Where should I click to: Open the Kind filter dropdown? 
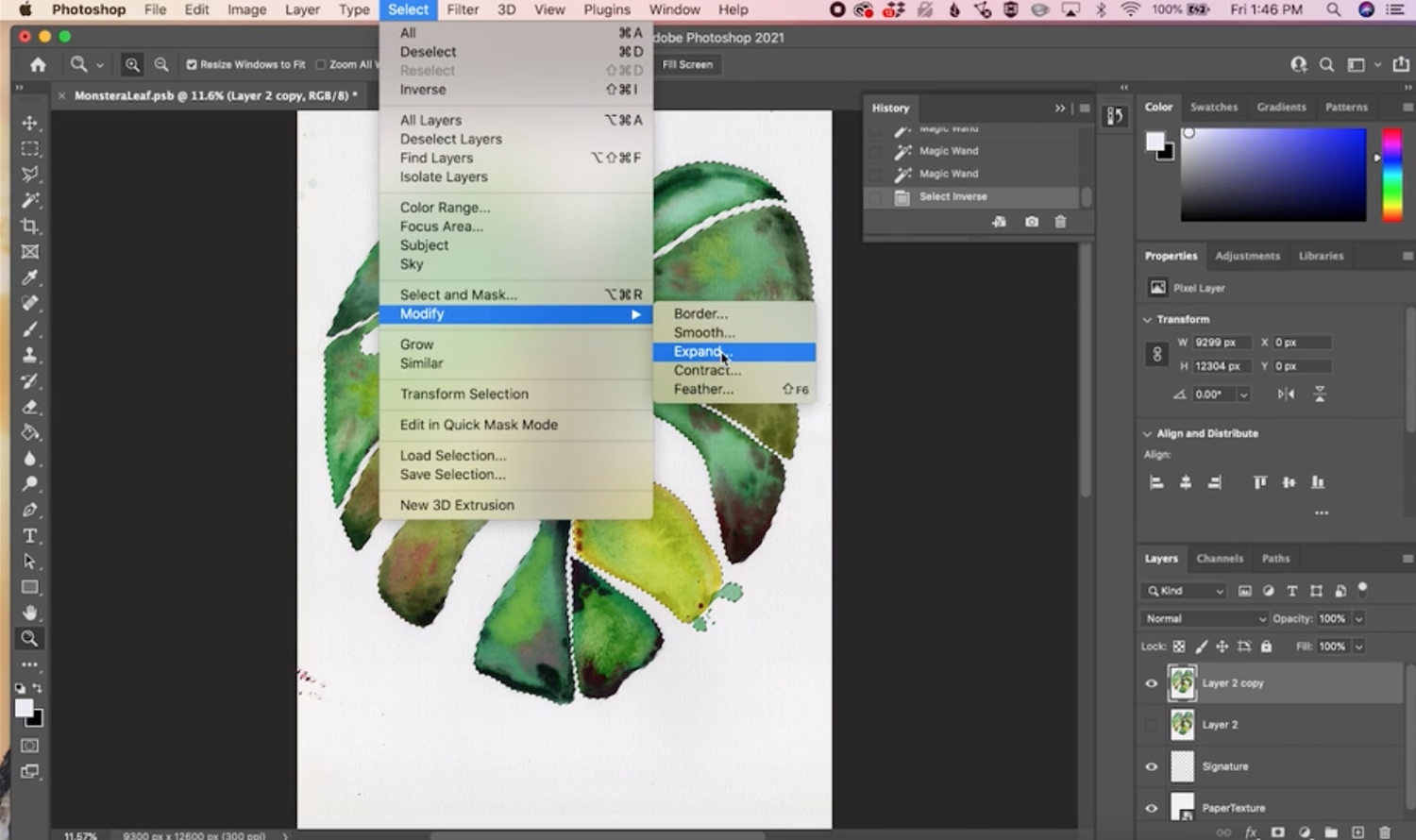1182,590
